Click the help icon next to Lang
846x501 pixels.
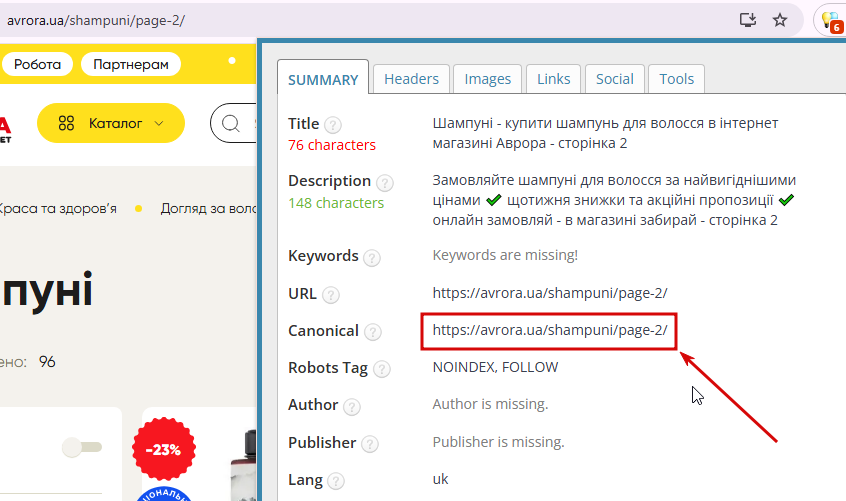pos(336,481)
